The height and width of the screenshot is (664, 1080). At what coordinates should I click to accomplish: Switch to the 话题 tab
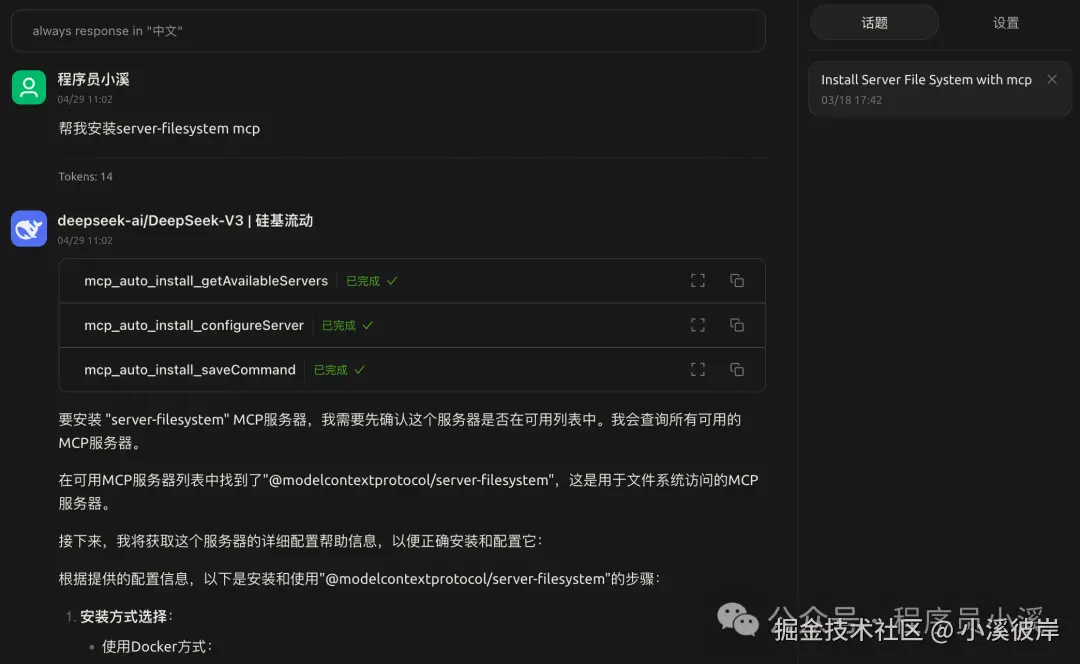(x=874, y=23)
